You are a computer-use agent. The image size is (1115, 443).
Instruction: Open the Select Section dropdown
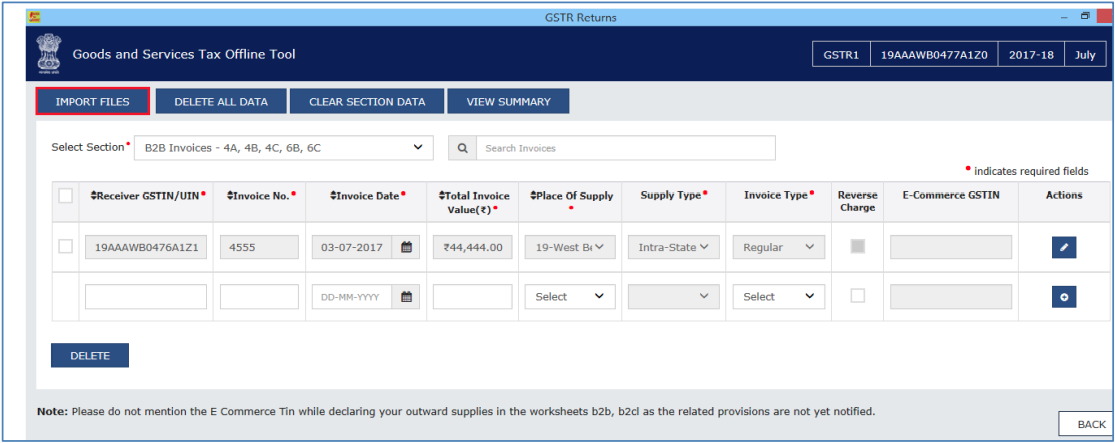pyautogui.click(x=283, y=148)
